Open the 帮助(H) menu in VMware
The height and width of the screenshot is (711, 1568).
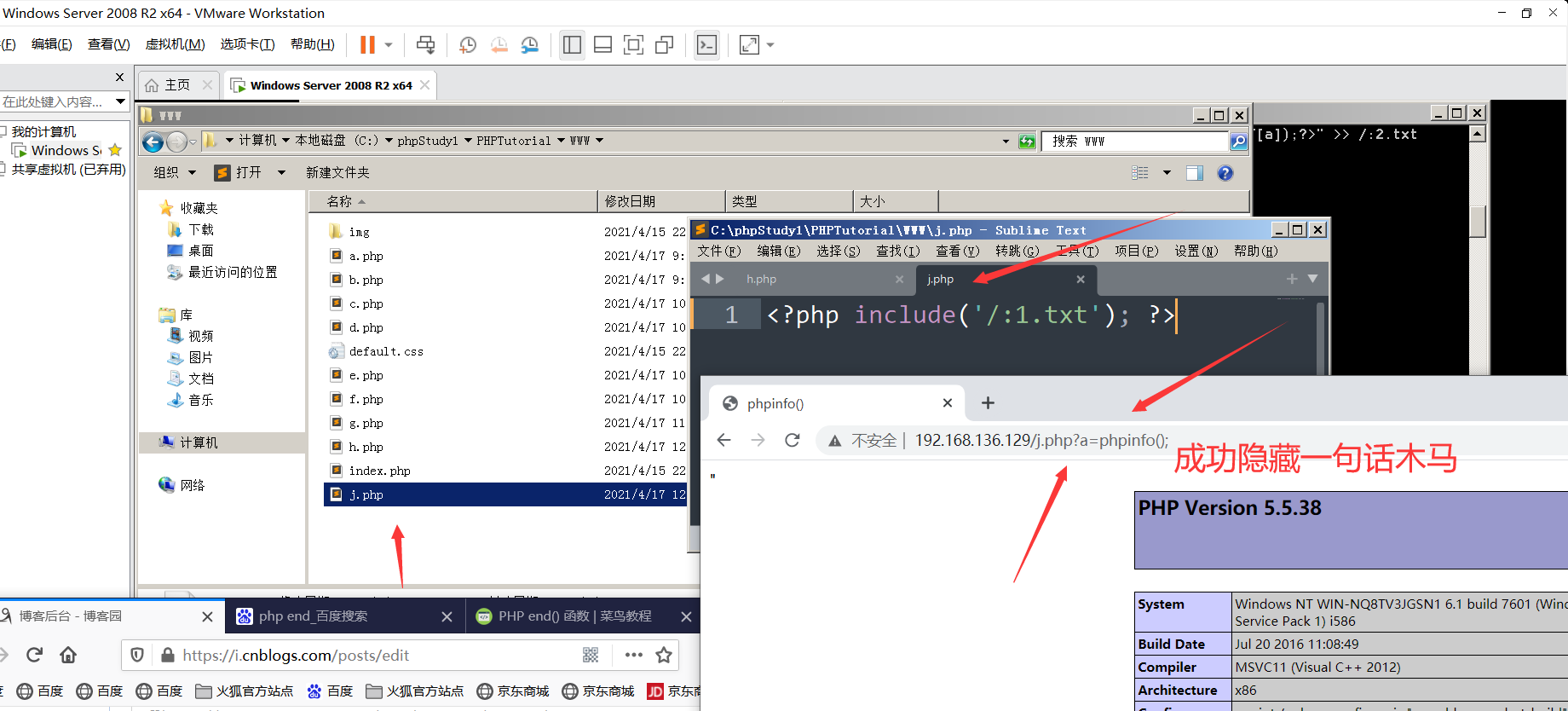pyautogui.click(x=312, y=44)
